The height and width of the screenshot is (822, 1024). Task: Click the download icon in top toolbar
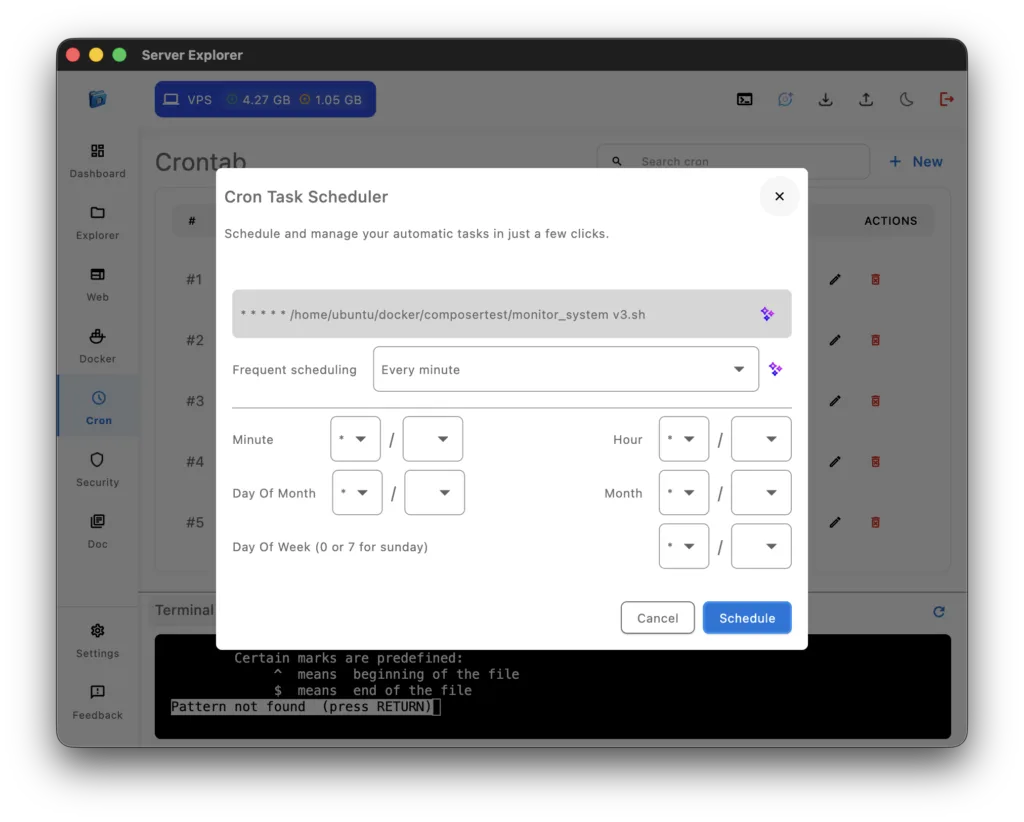pyautogui.click(x=825, y=99)
